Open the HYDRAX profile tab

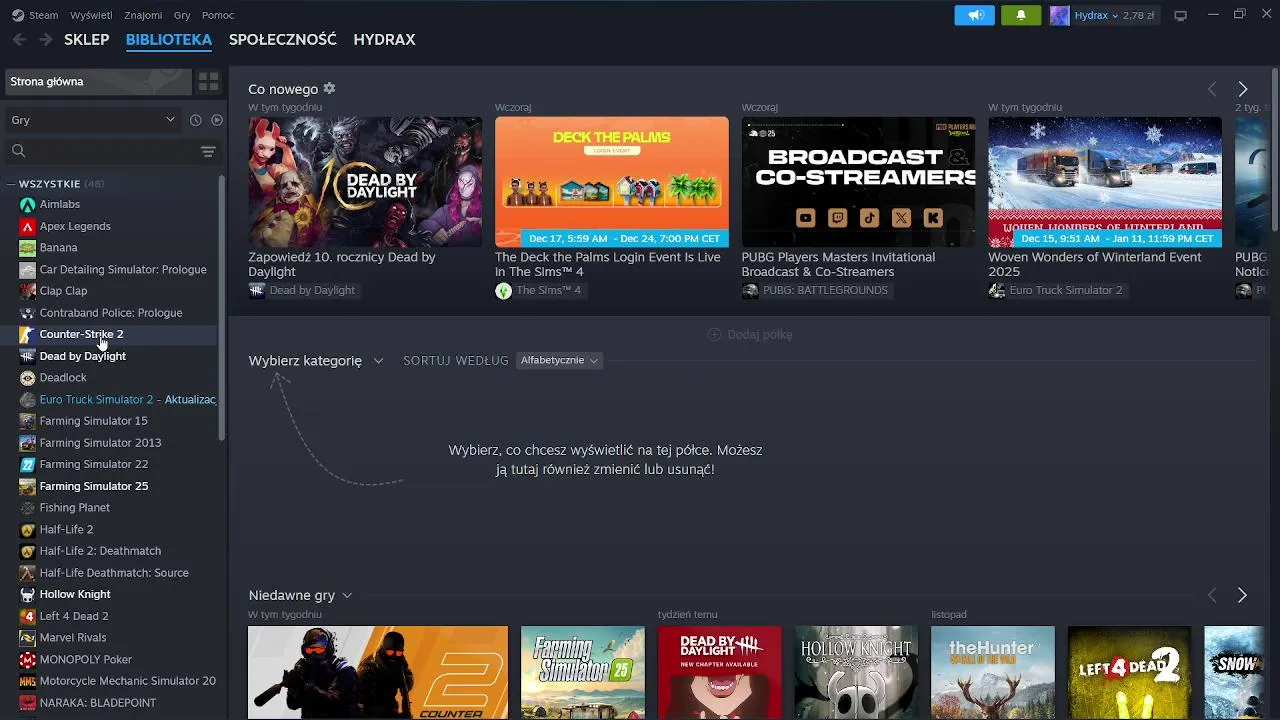click(x=384, y=39)
